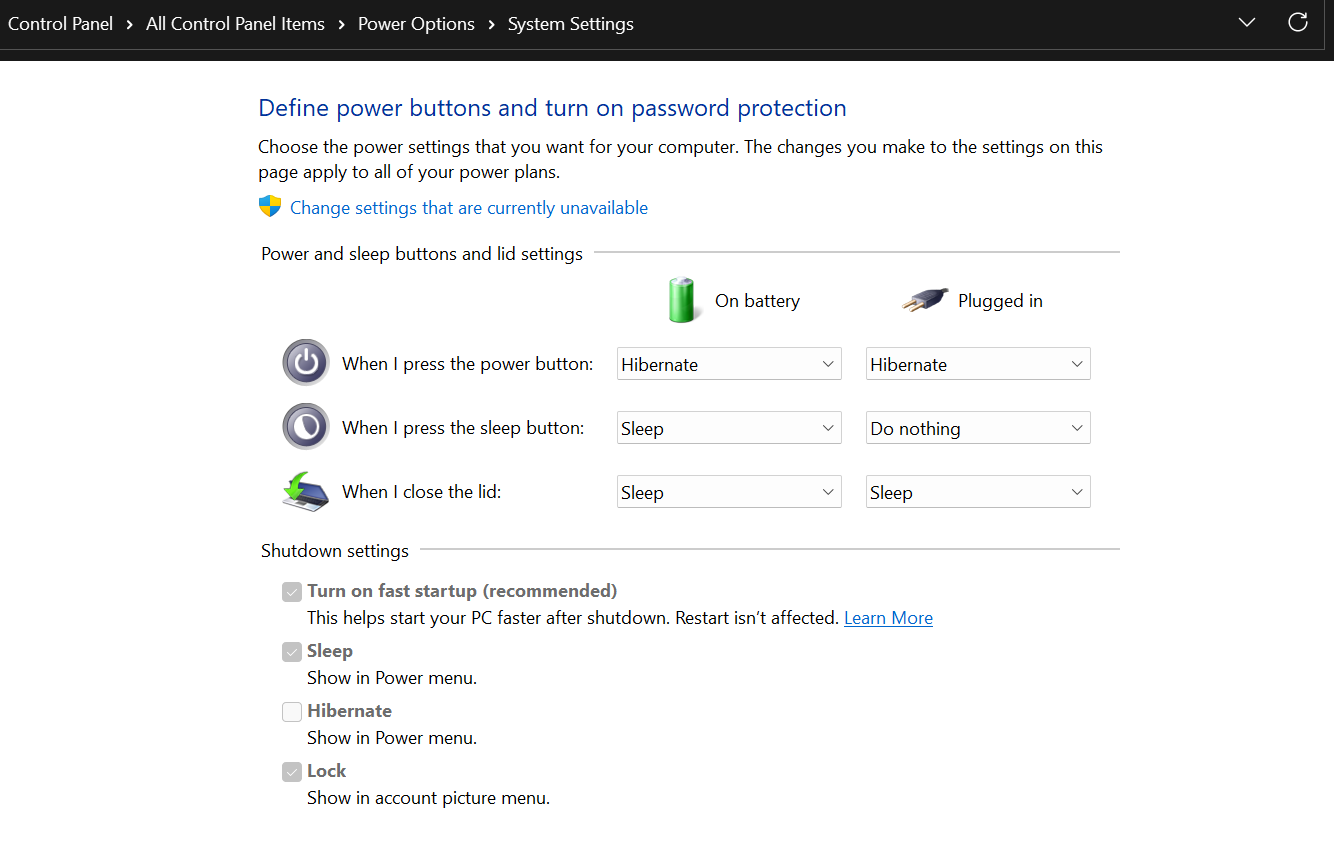Click the power plug icon
1334x868 pixels.
pyautogui.click(x=924, y=300)
